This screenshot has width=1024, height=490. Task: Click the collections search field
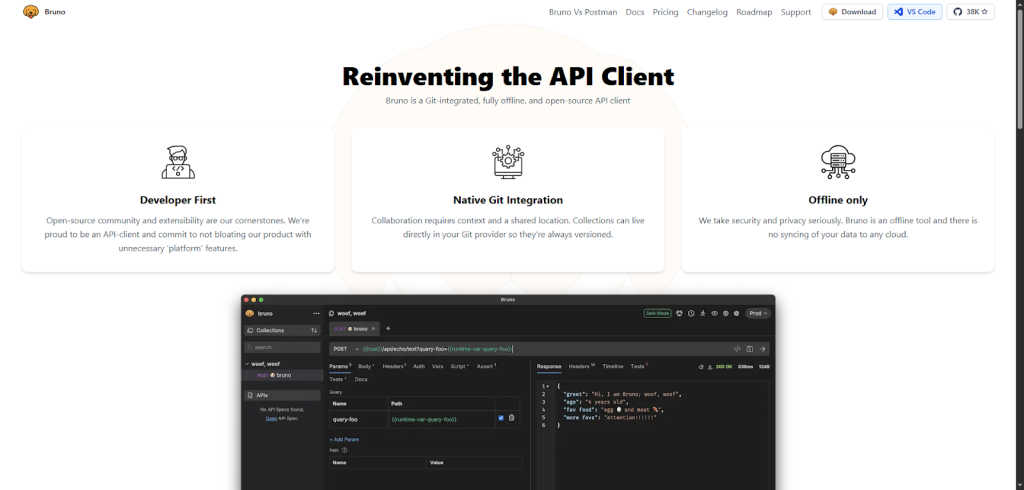[x=282, y=347]
